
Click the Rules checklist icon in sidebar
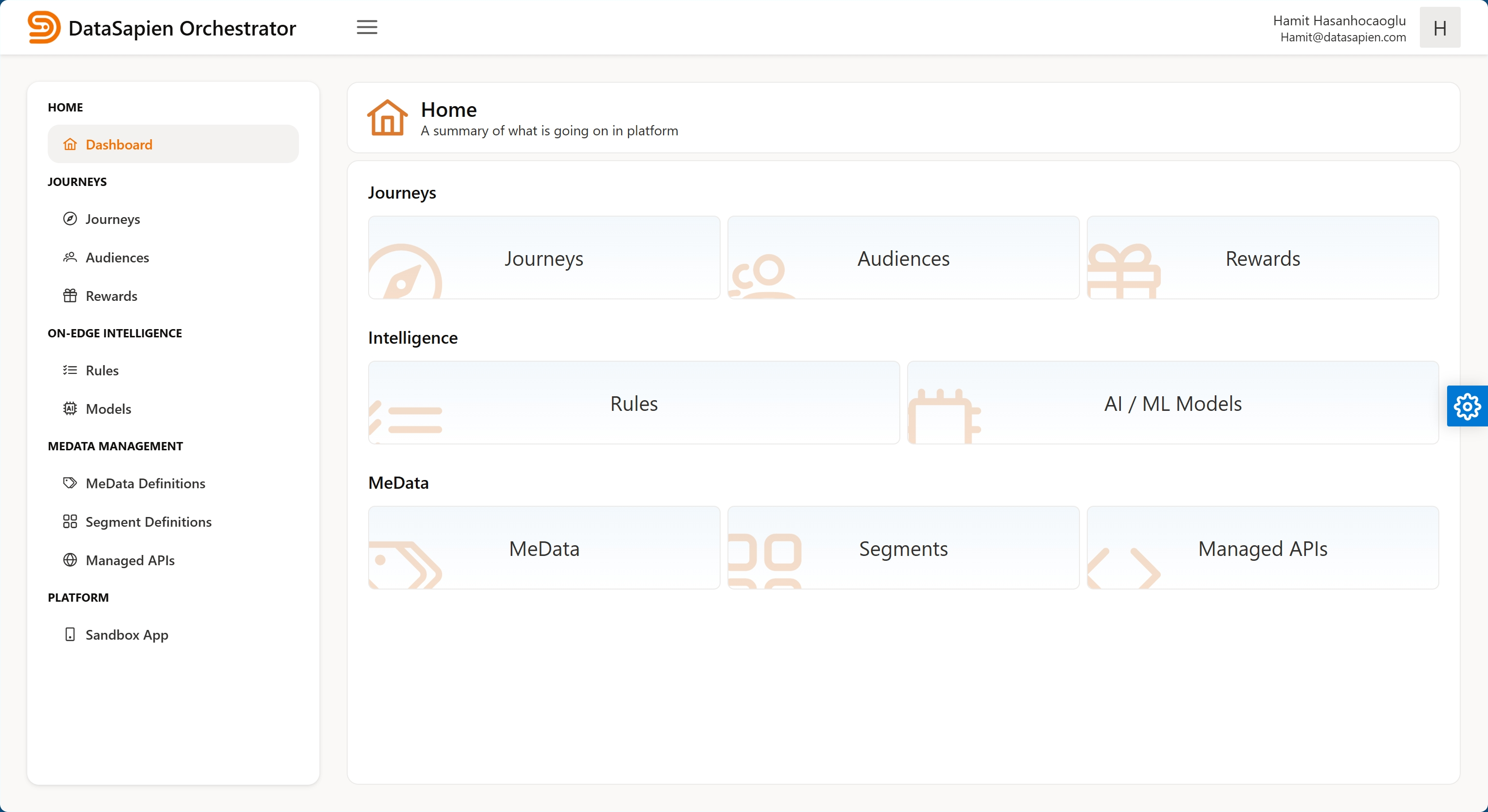70,370
